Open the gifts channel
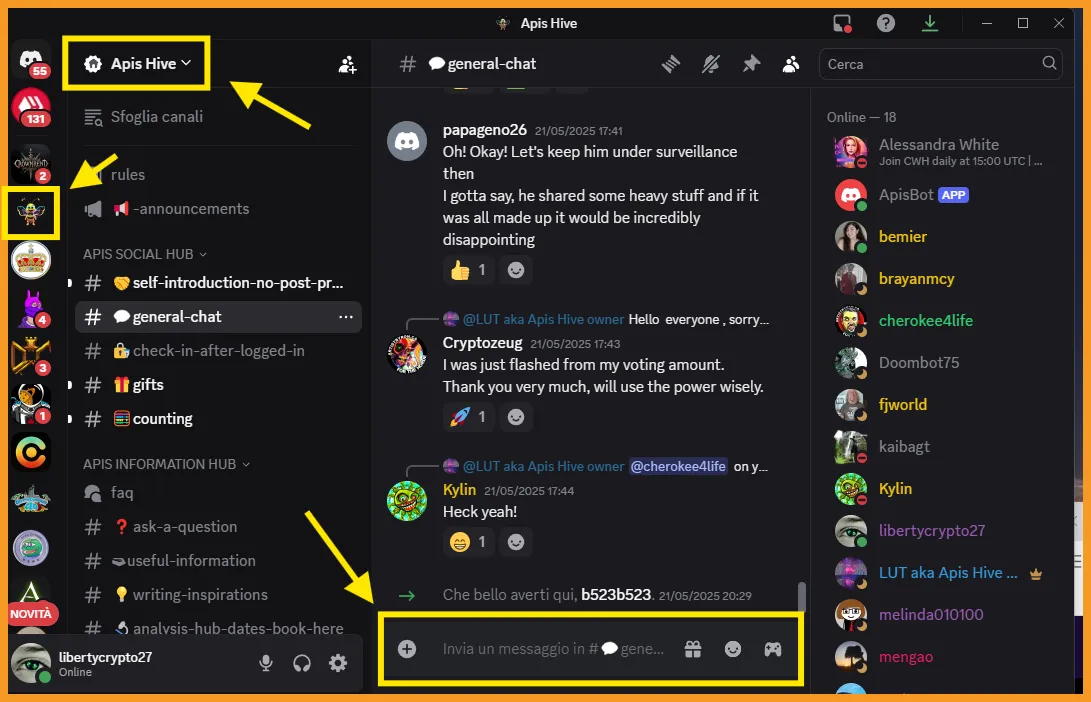Screen dimensions: 1091x702 pos(218,385)
